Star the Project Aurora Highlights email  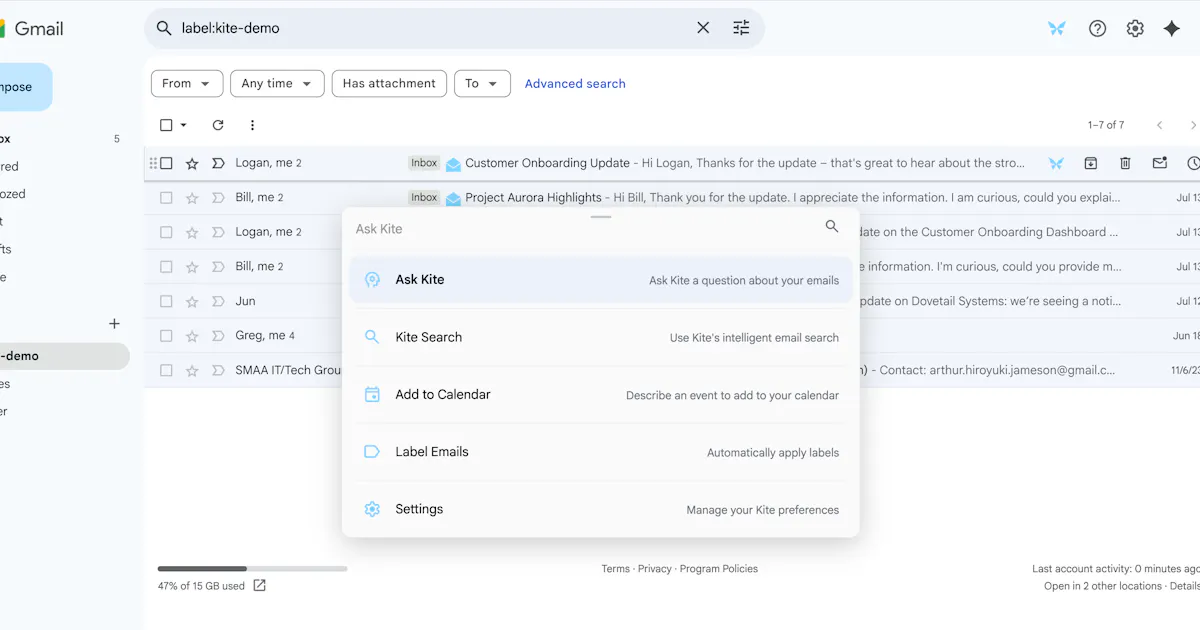tap(192, 198)
